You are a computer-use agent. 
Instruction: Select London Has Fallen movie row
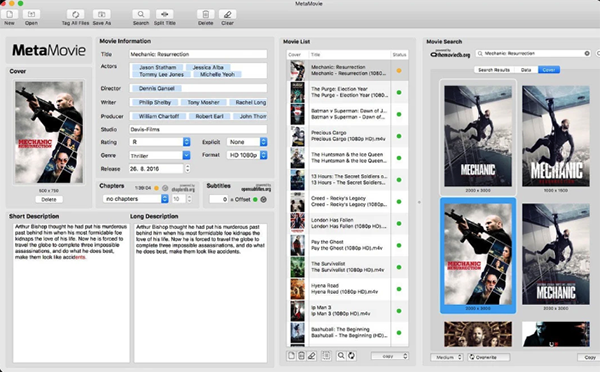tap(347, 223)
